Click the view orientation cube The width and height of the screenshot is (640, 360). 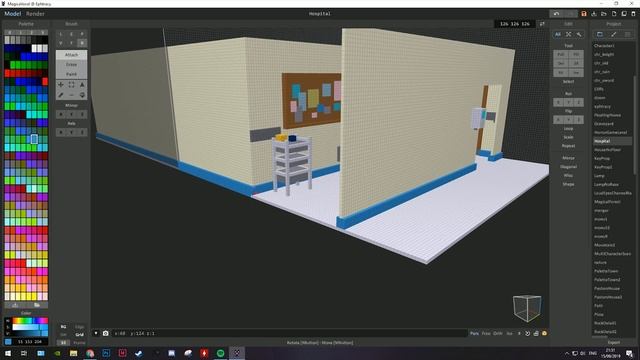pyautogui.click(x=527, y=308)
